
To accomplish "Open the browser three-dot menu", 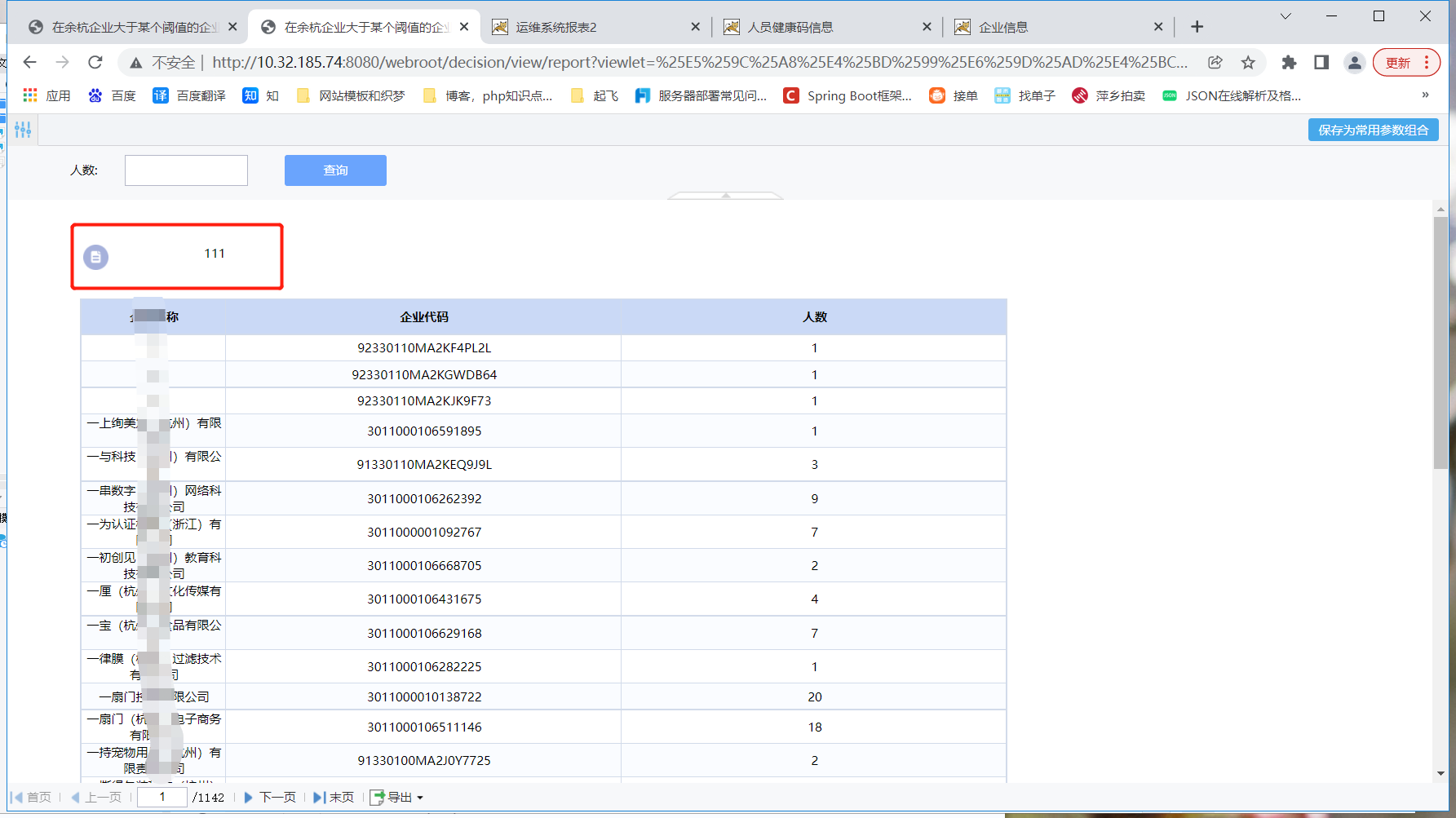I will coord(1427,63).
